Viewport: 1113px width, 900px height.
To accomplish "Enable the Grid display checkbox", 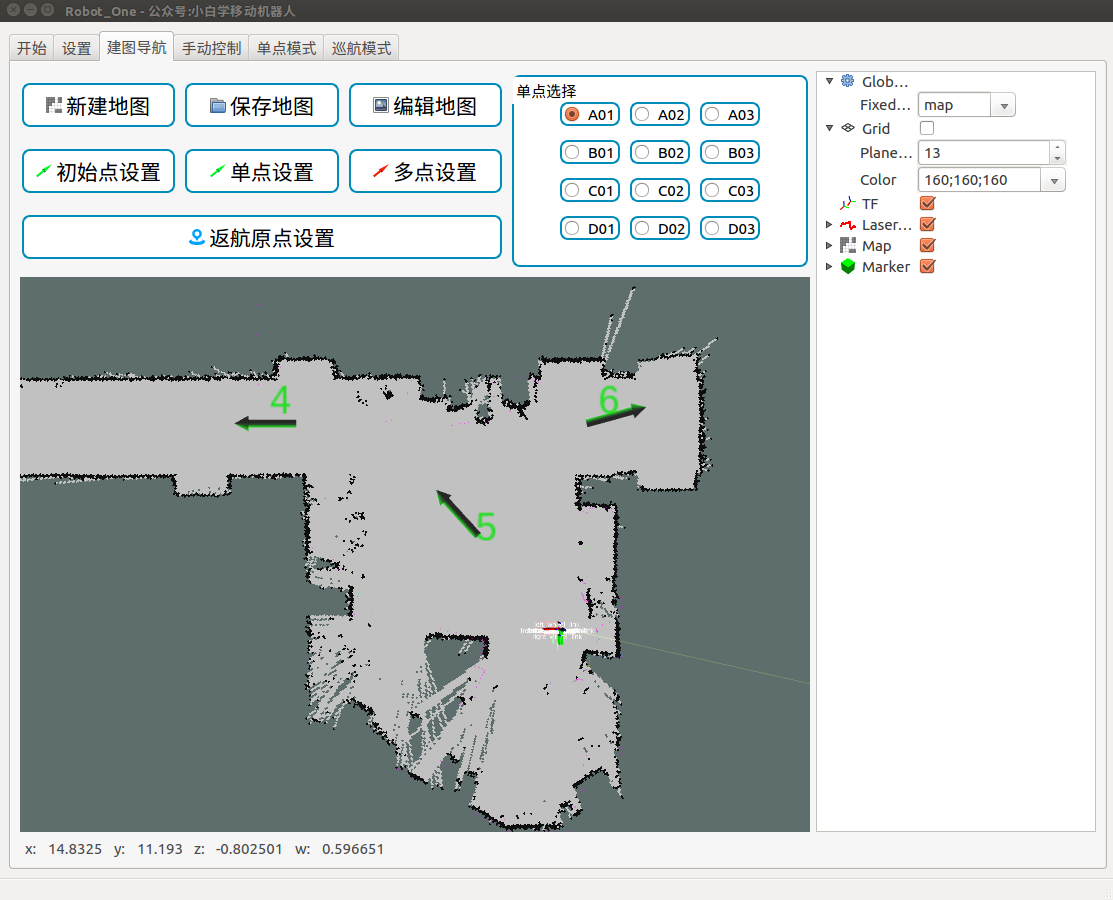I will (x=927, y=128).
